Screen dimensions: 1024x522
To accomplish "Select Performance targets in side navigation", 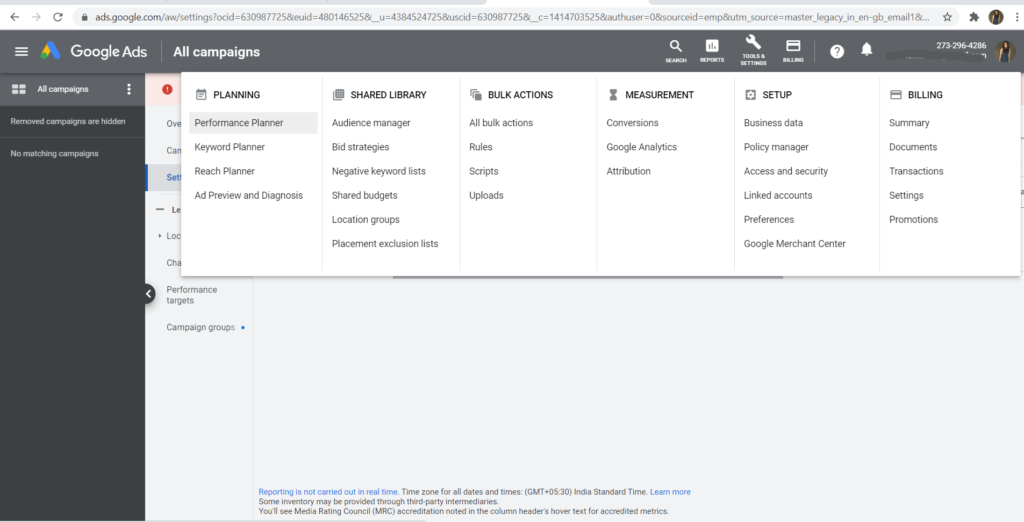I will pyautogui.click(x=191, y=295).
